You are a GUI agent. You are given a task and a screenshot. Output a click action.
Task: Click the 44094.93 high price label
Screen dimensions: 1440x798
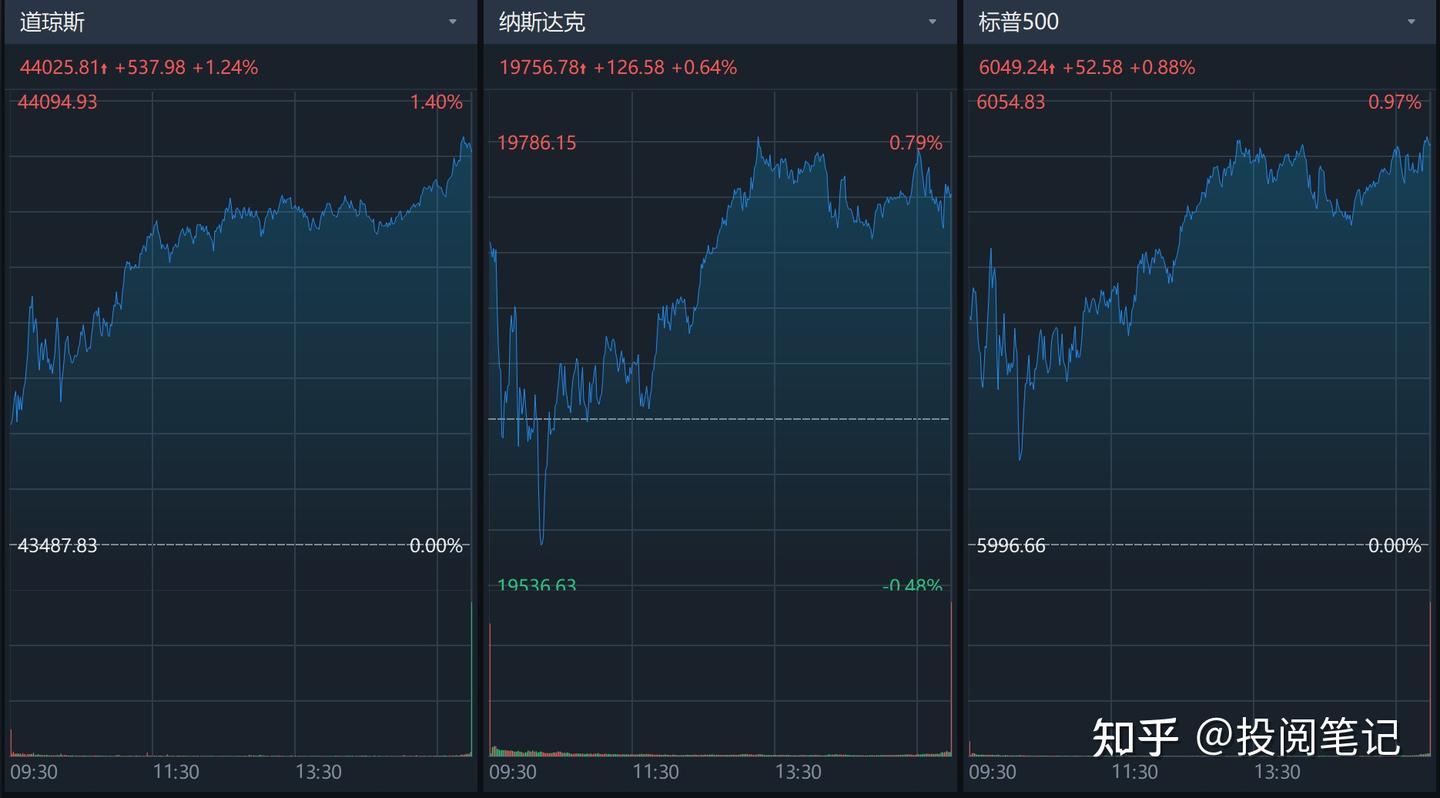pos(58,102)
